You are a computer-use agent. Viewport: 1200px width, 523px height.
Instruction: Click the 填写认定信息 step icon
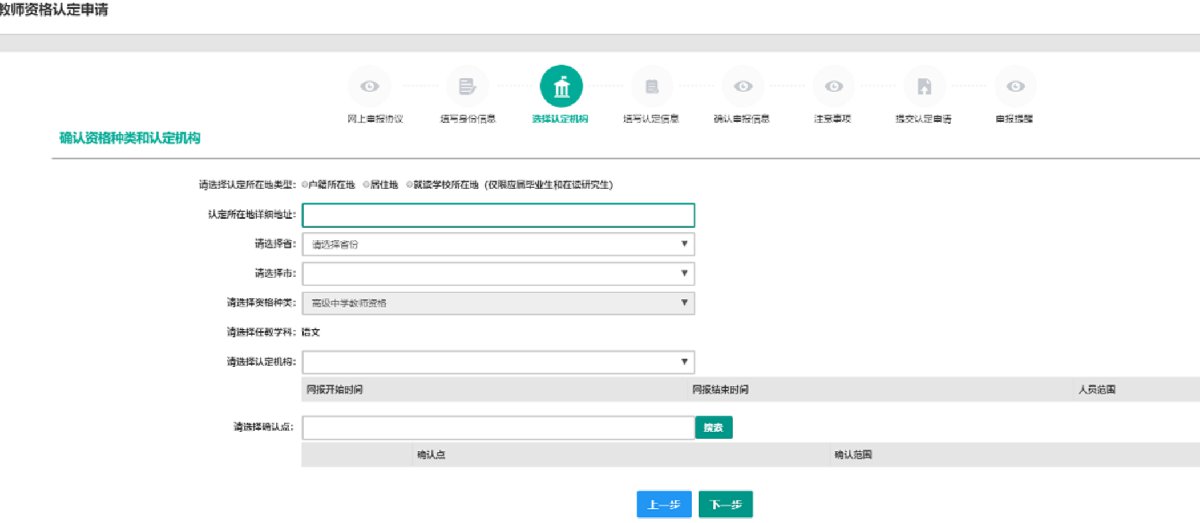click(x=651, y=87)
